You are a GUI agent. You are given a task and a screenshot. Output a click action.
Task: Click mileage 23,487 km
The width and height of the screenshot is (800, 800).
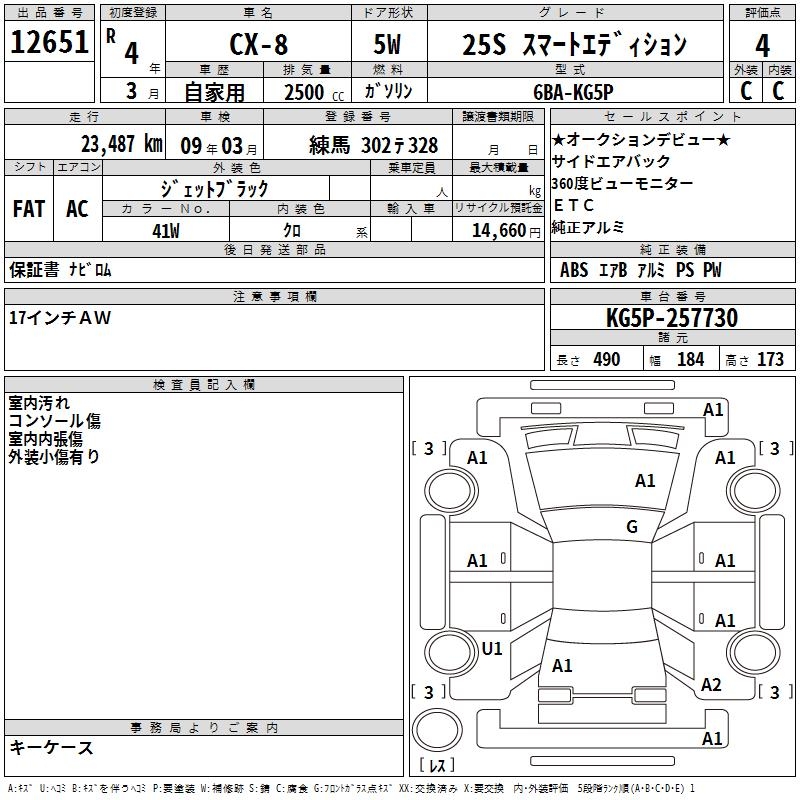[122, 144]
